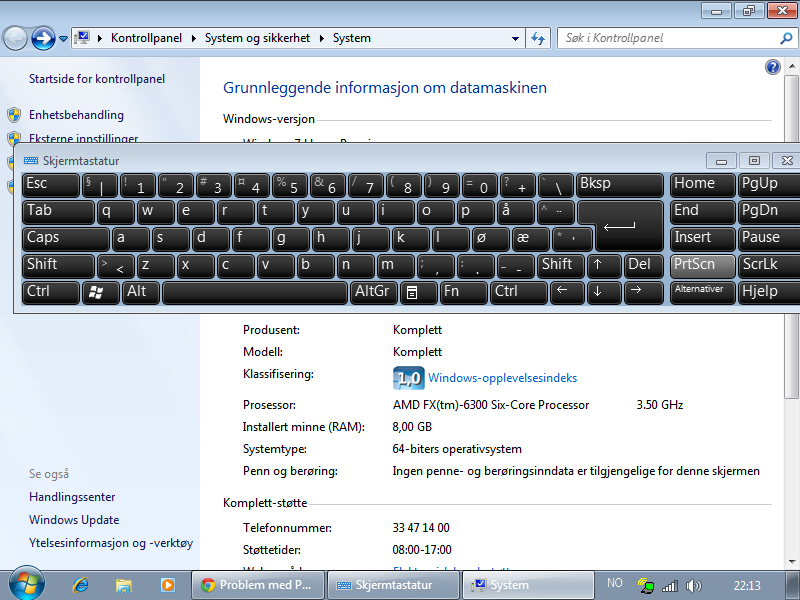
Task: Toggle left Shift key on Skjermtastatur
Action: (58, 266)
